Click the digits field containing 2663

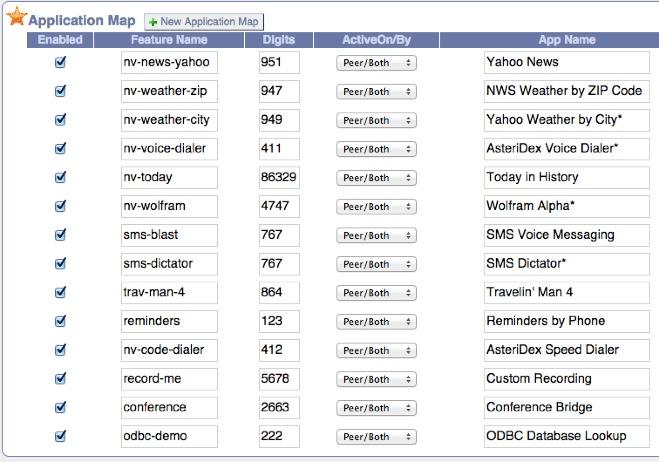tap(279, 407)
